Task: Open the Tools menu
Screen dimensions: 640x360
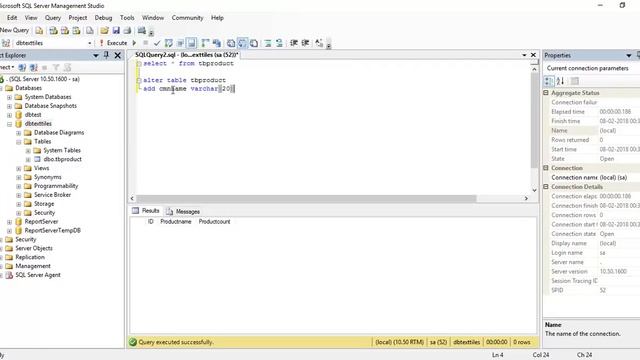Action: [x=127, y=18]
